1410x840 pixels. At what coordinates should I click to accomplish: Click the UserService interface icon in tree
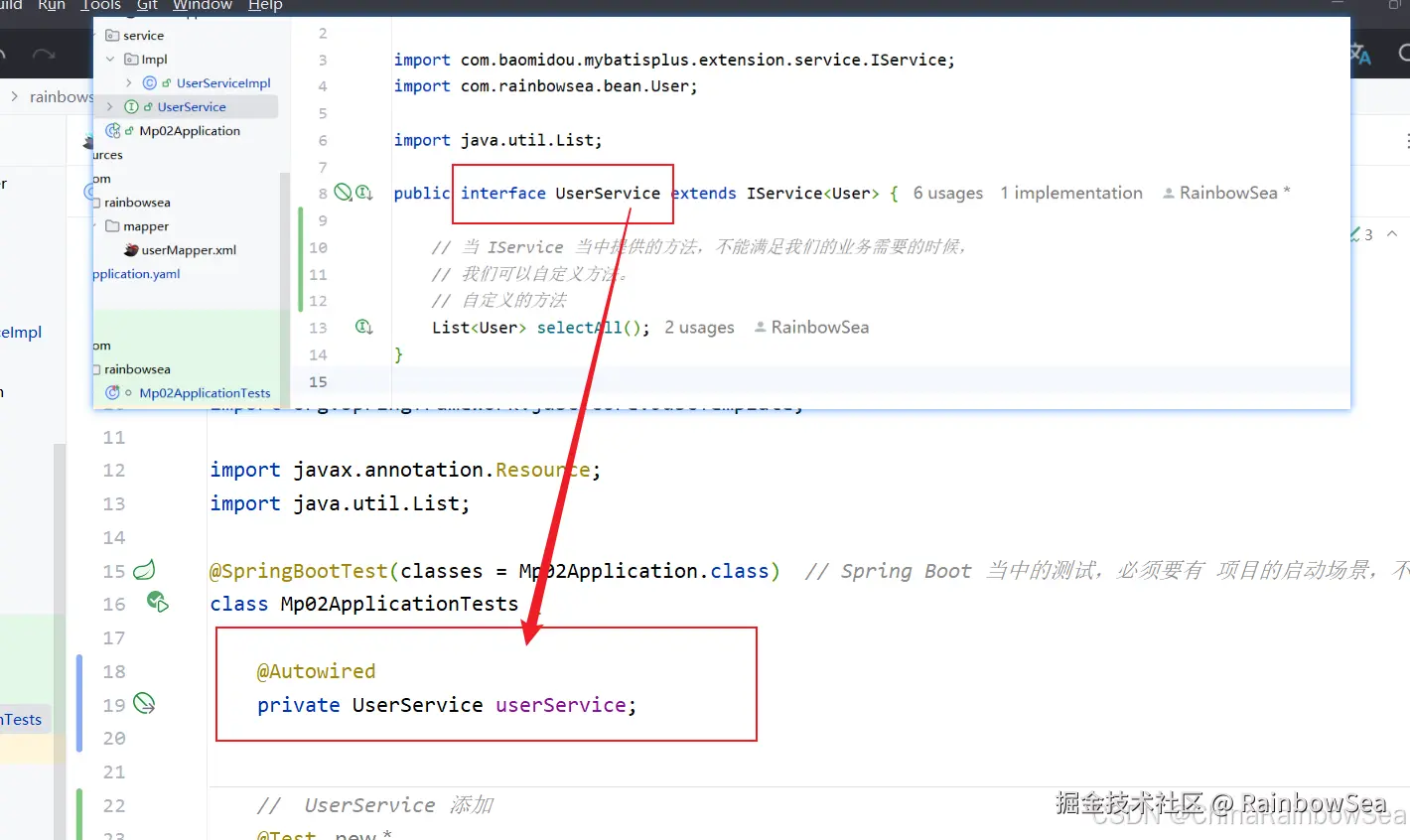(x=131, y=107)
